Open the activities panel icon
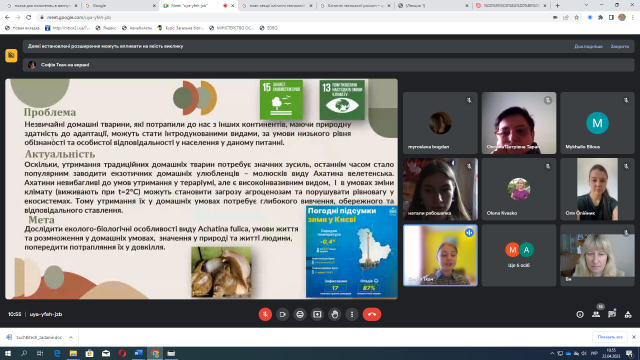 pyautogui.click(x=628, y=314)
